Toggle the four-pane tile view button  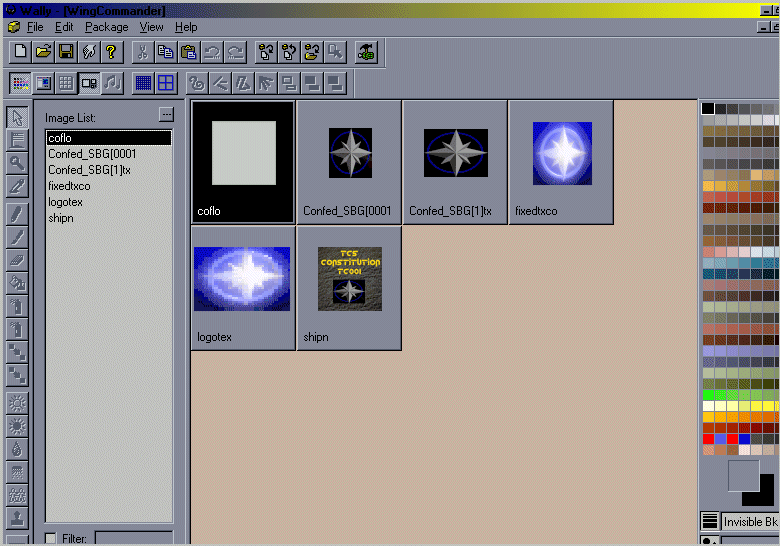pos(166,83)
